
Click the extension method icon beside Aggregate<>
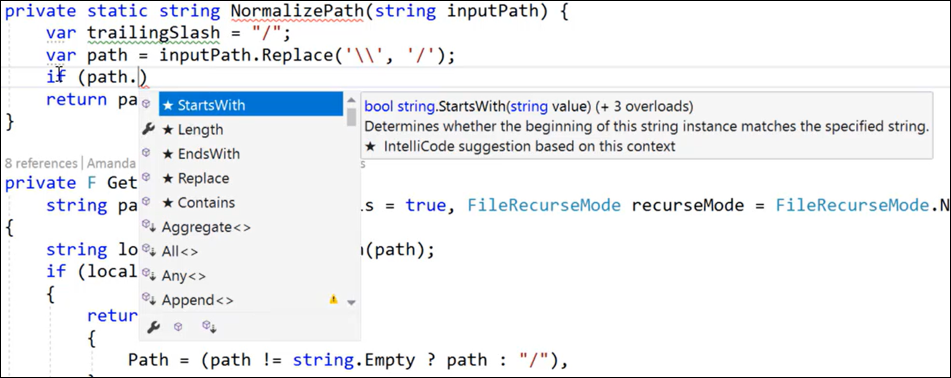149,226
